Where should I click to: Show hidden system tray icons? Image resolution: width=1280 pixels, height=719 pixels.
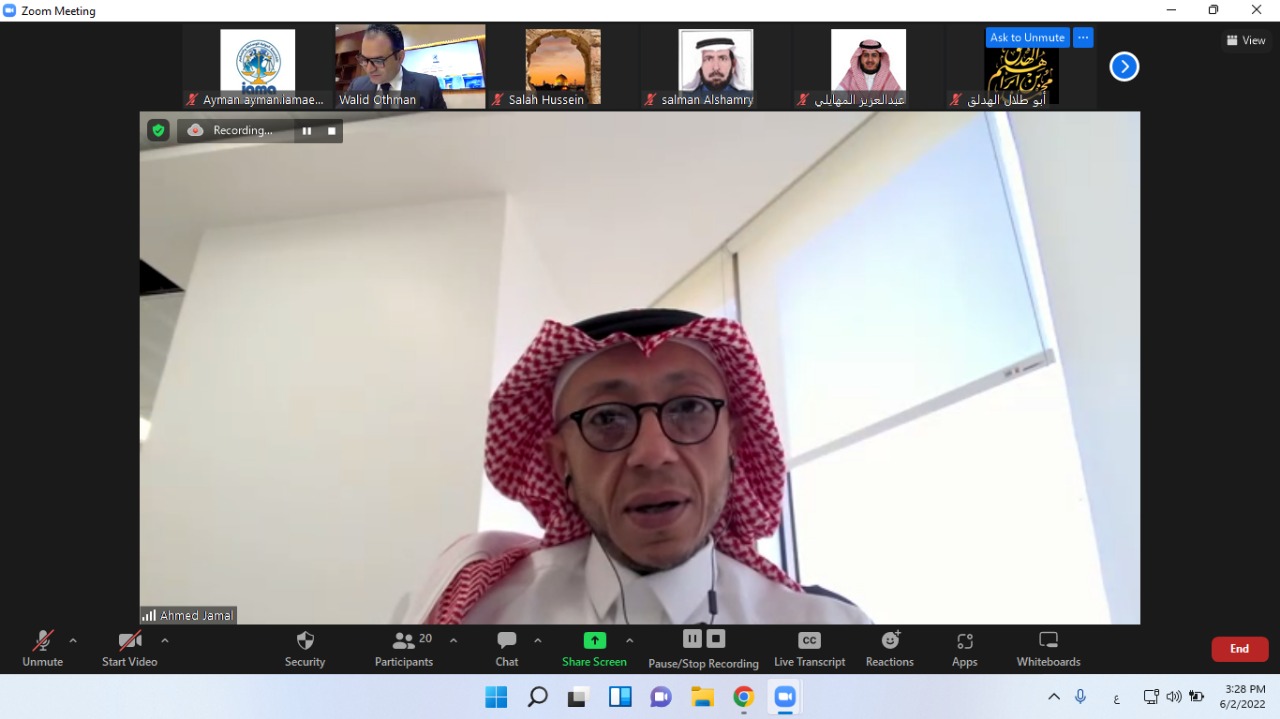point(1054,697)
